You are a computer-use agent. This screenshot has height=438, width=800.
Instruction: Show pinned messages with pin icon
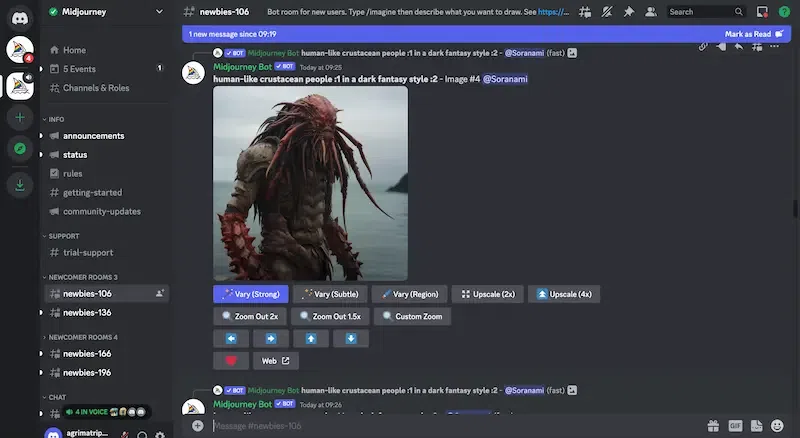[629, 12]
